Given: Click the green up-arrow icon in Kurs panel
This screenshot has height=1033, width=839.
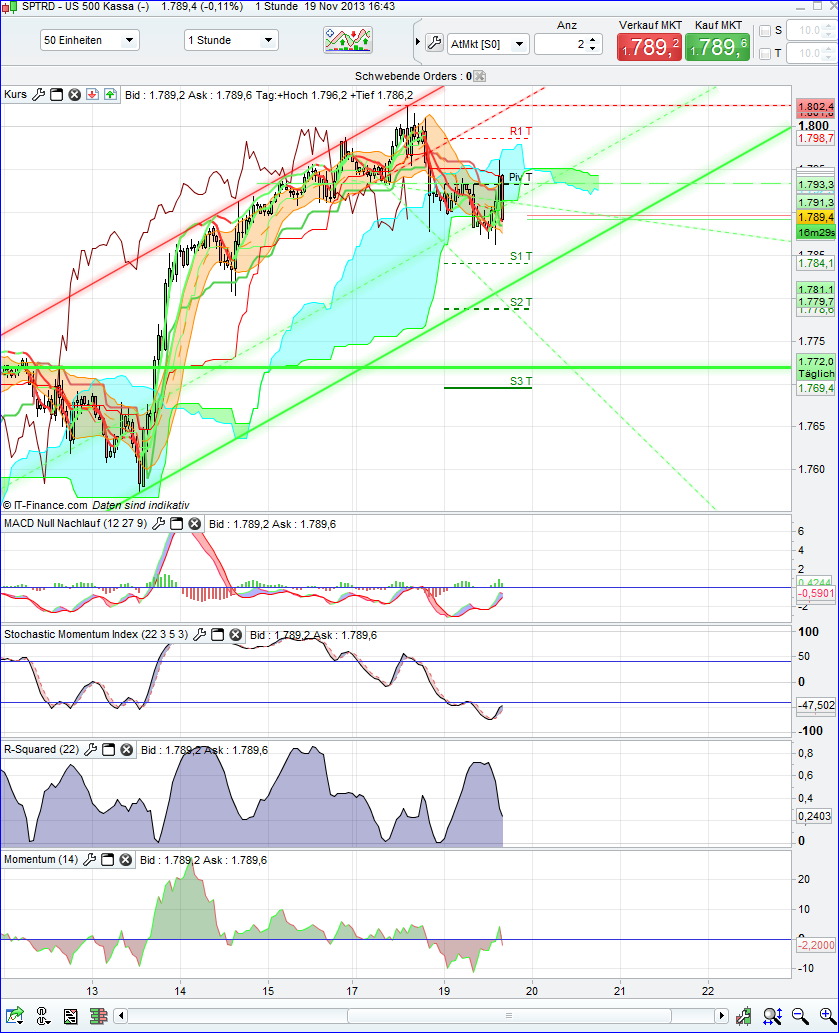Looking at the screenshot, I should click(x=110, y=94).
